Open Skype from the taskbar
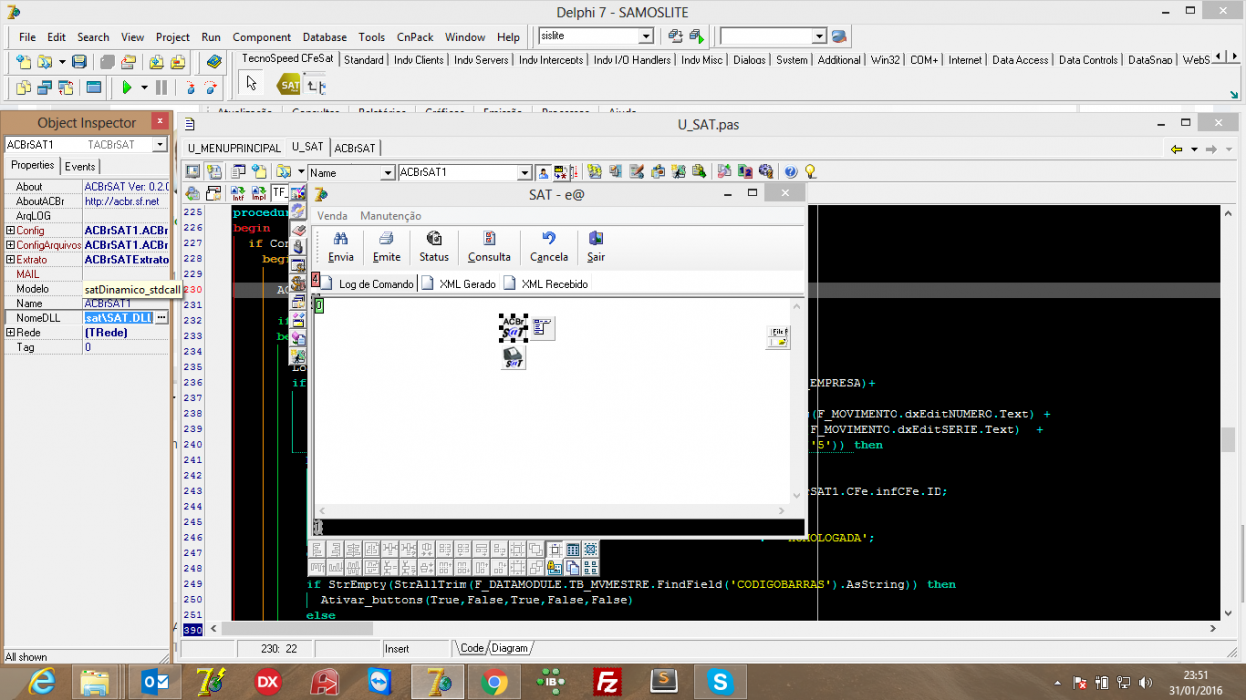The width and height of the screenshot is (1246, 700). click(719, 682)
